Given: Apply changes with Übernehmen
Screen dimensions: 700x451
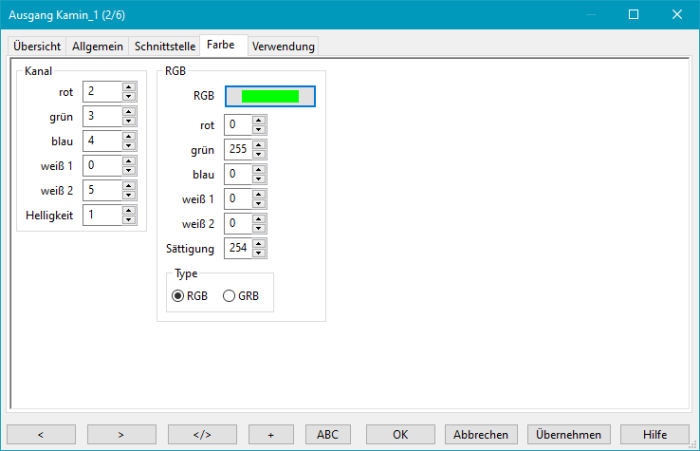Looking at the screenshot, I should [568, 434].
